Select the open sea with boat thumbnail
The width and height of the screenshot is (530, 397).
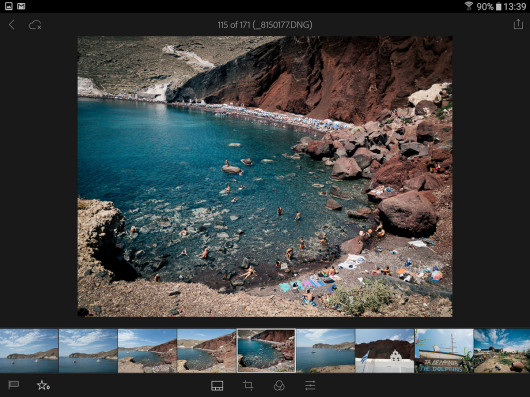click(326, 351)
